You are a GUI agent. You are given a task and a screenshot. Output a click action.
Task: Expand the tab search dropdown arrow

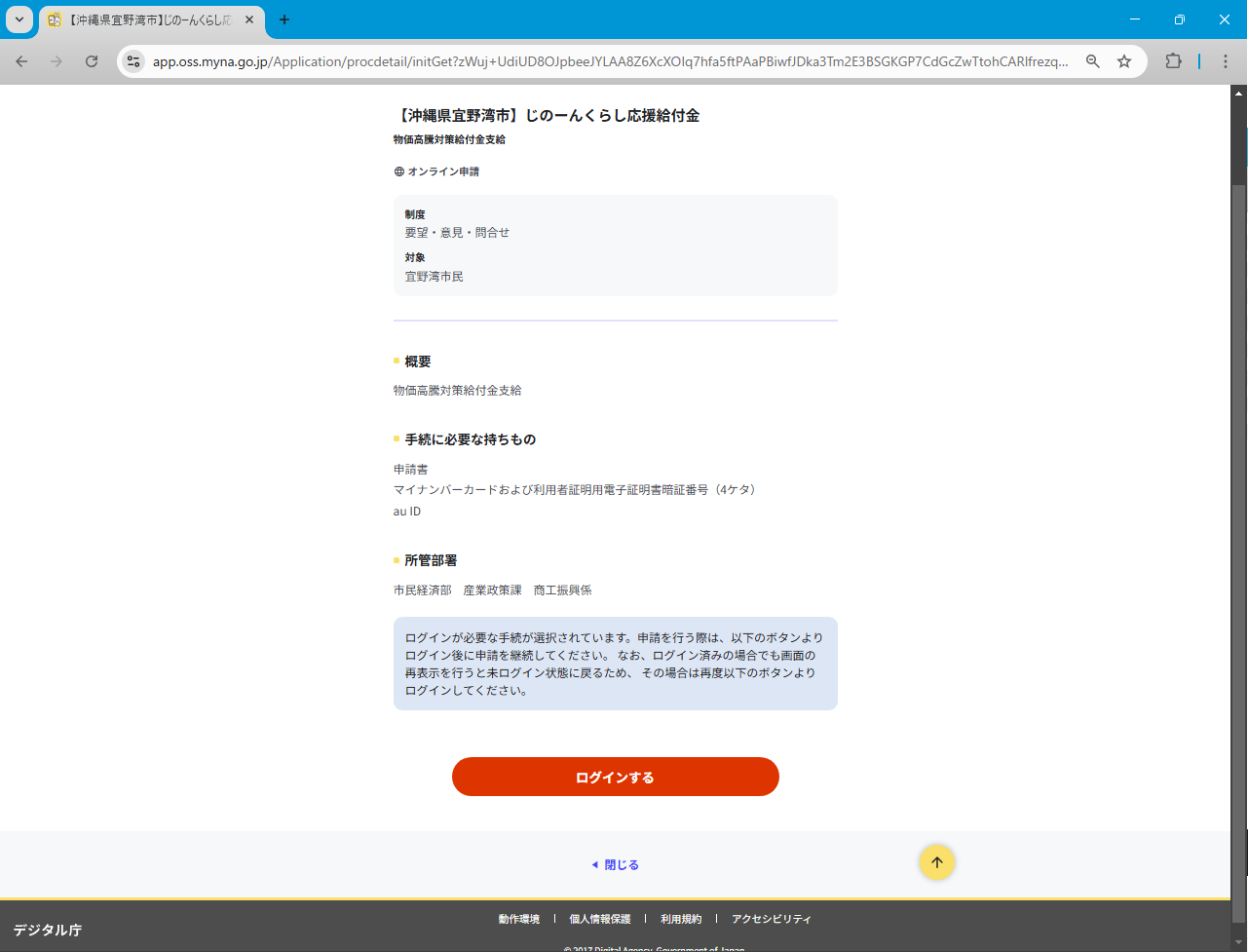19,19
